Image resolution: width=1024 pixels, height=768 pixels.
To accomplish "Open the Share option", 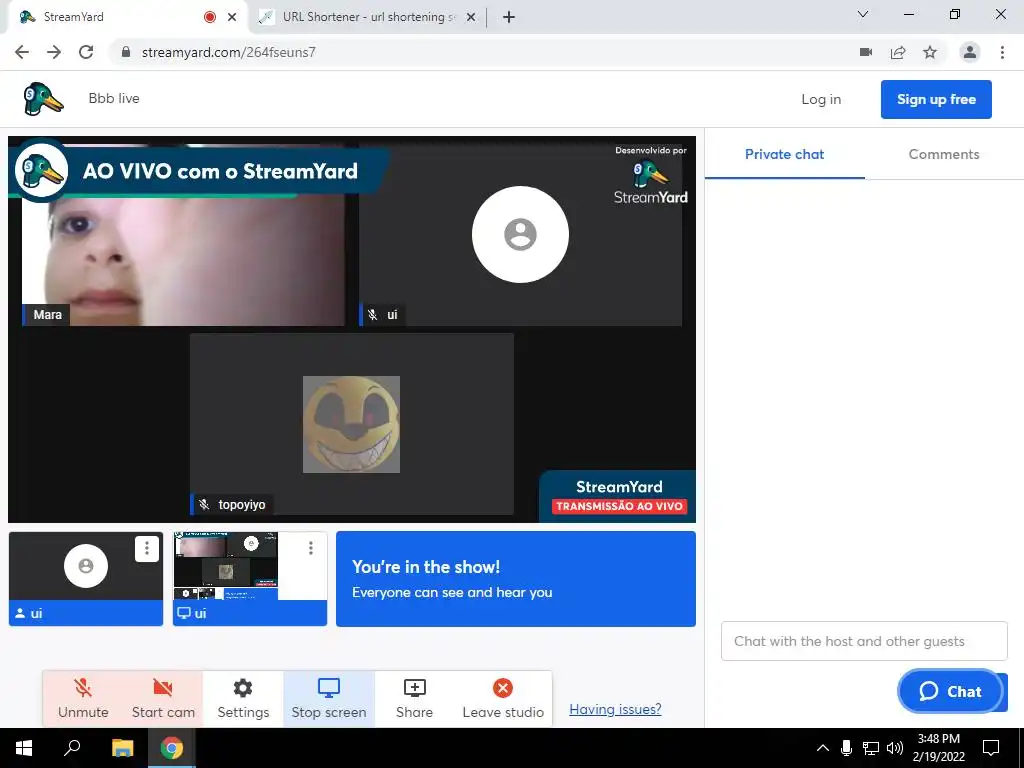I will [414, 698].
